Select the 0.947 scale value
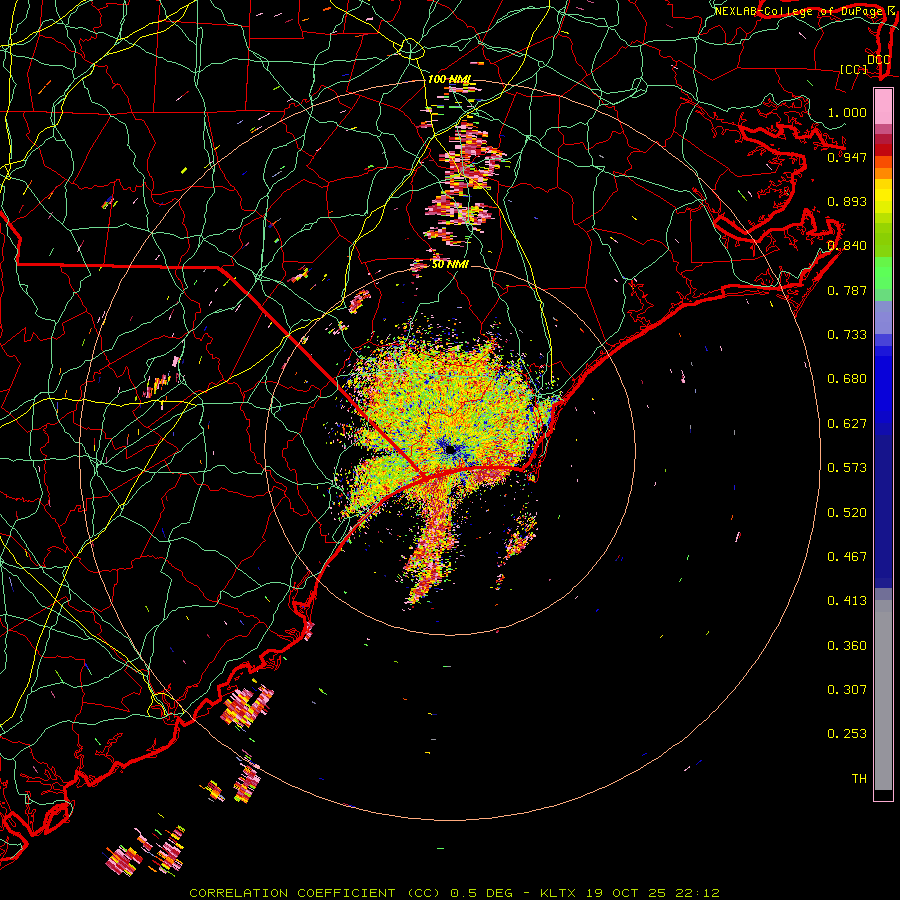 847,157
